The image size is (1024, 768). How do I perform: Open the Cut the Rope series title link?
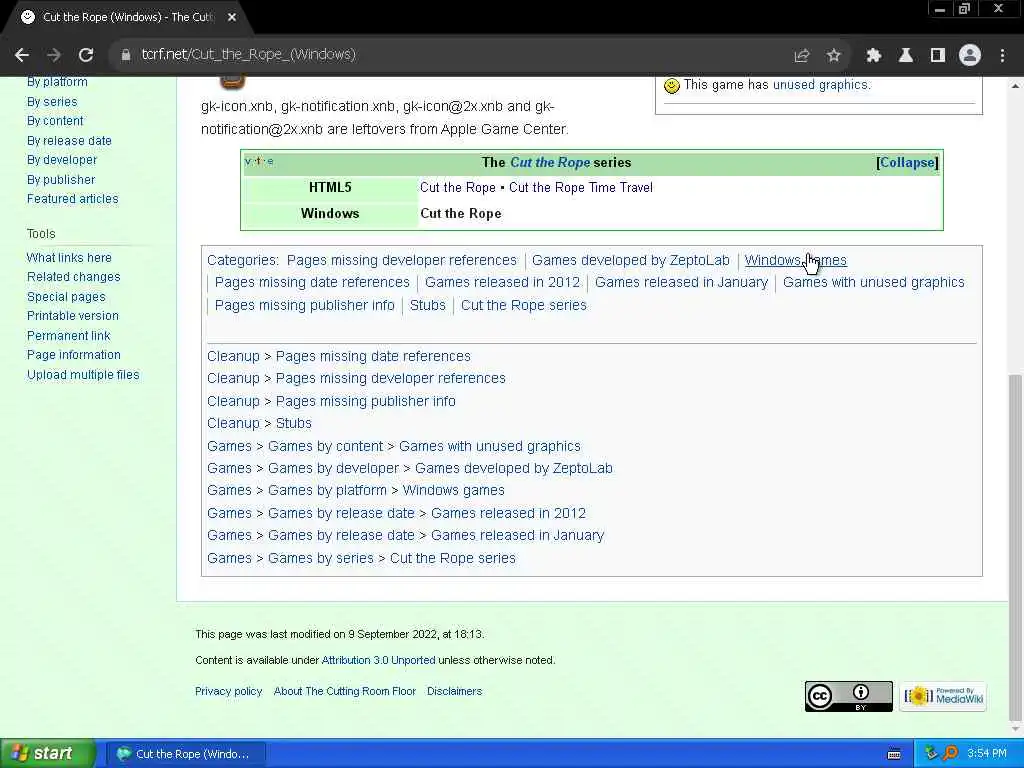pyautogui.click(x=550, y=163)
